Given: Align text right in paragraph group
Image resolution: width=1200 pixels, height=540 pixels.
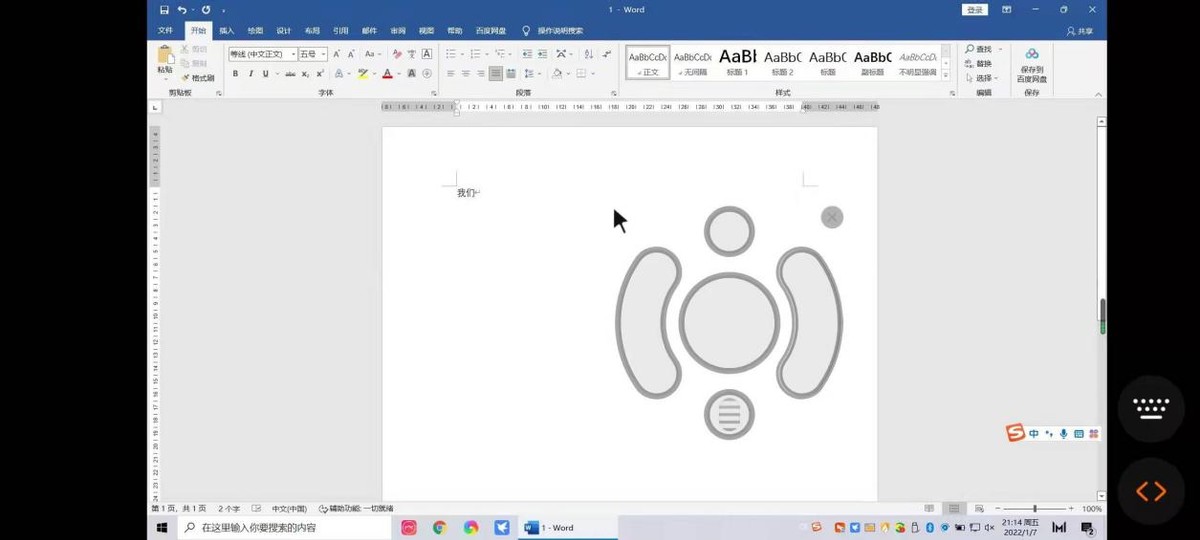Looking at the screenshot, I should pyautogui.click(x=481, y=74).
